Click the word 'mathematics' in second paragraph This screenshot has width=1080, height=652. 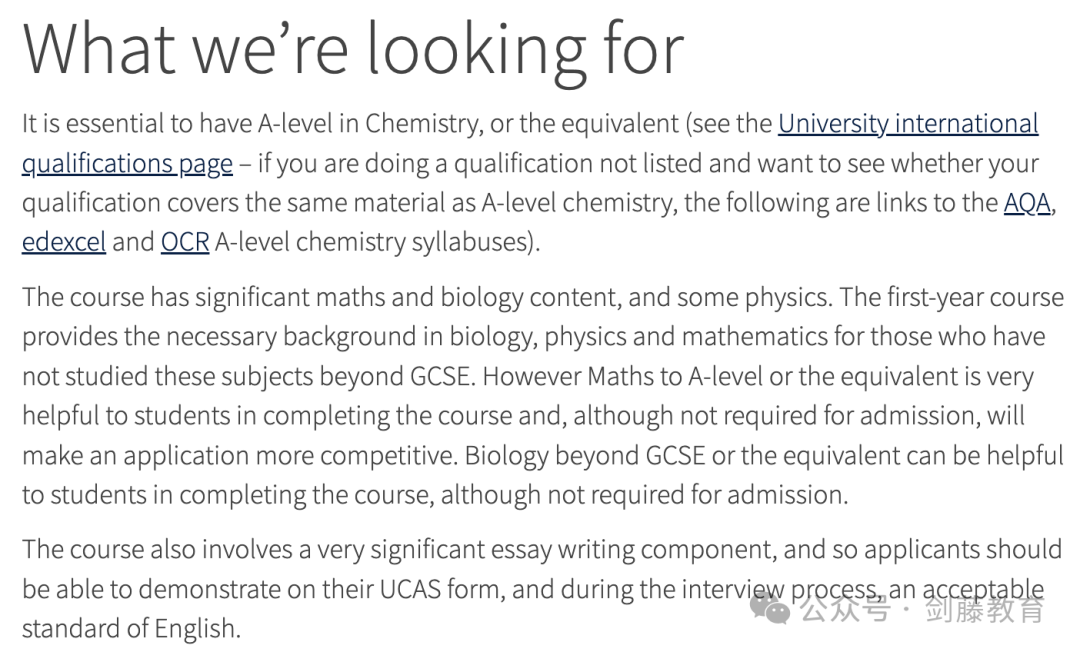point(755,337)
